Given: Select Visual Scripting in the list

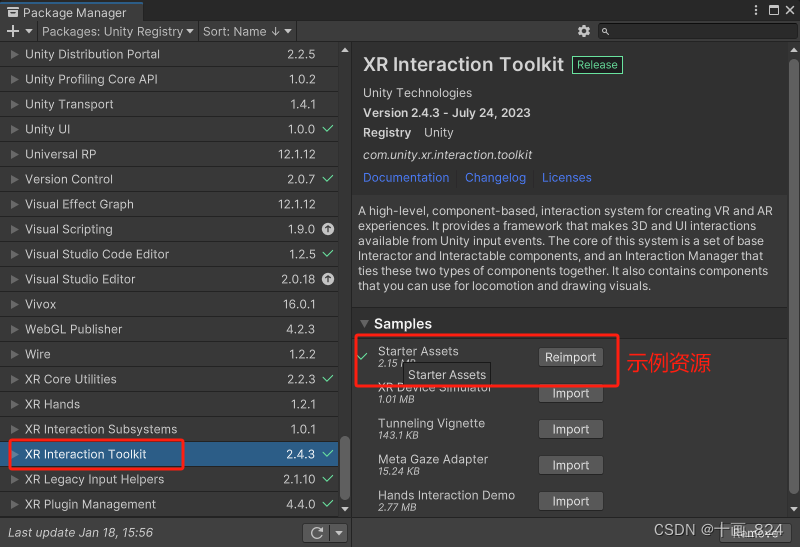Looking at the screenshot, I should [x=169, y=229].
